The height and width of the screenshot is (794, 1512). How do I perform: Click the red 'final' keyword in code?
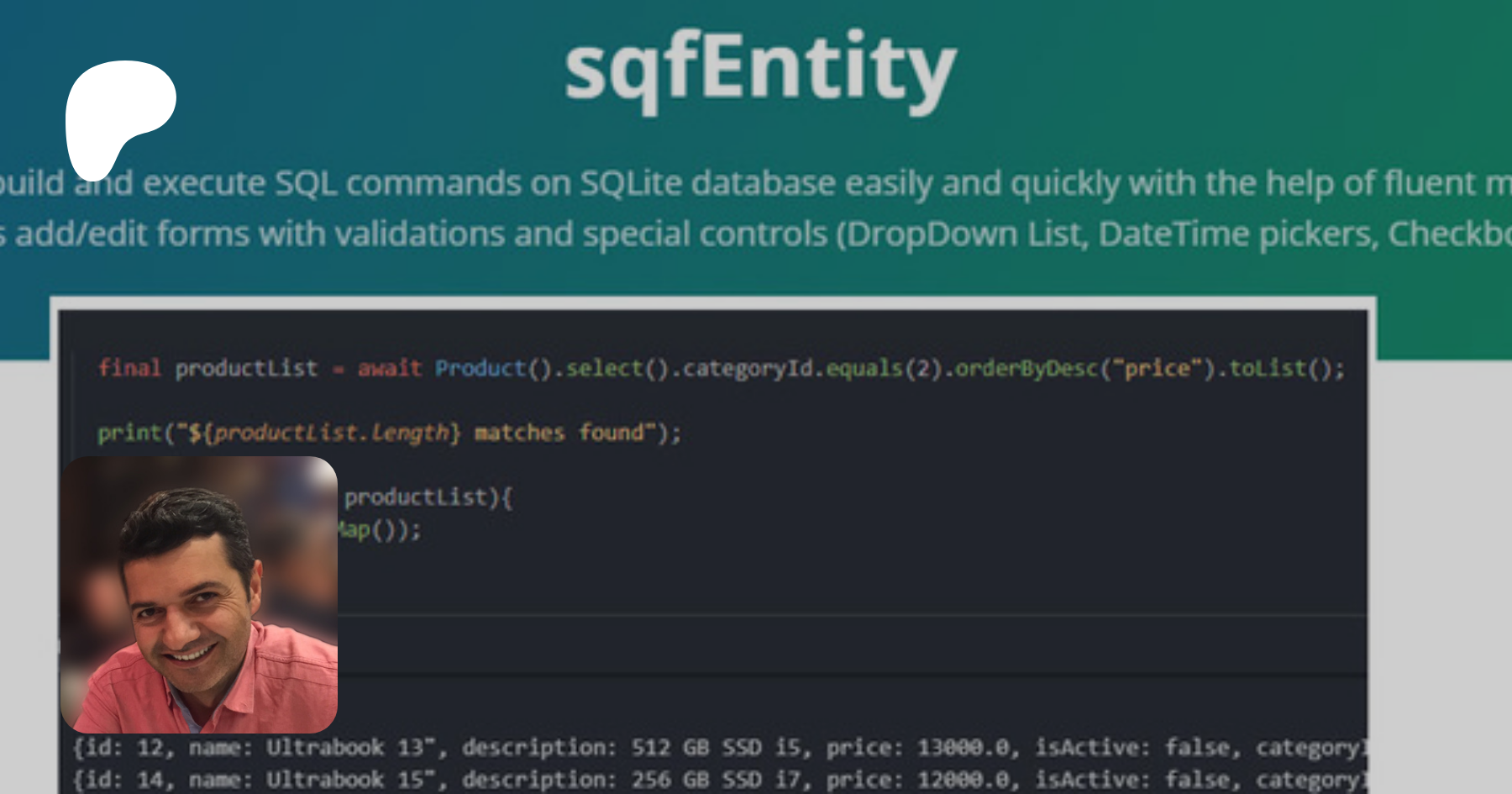(129, 368)
